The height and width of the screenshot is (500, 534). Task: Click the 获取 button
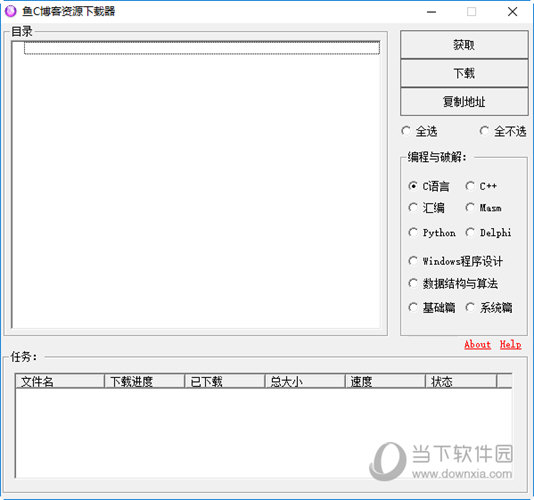(464, 45)
